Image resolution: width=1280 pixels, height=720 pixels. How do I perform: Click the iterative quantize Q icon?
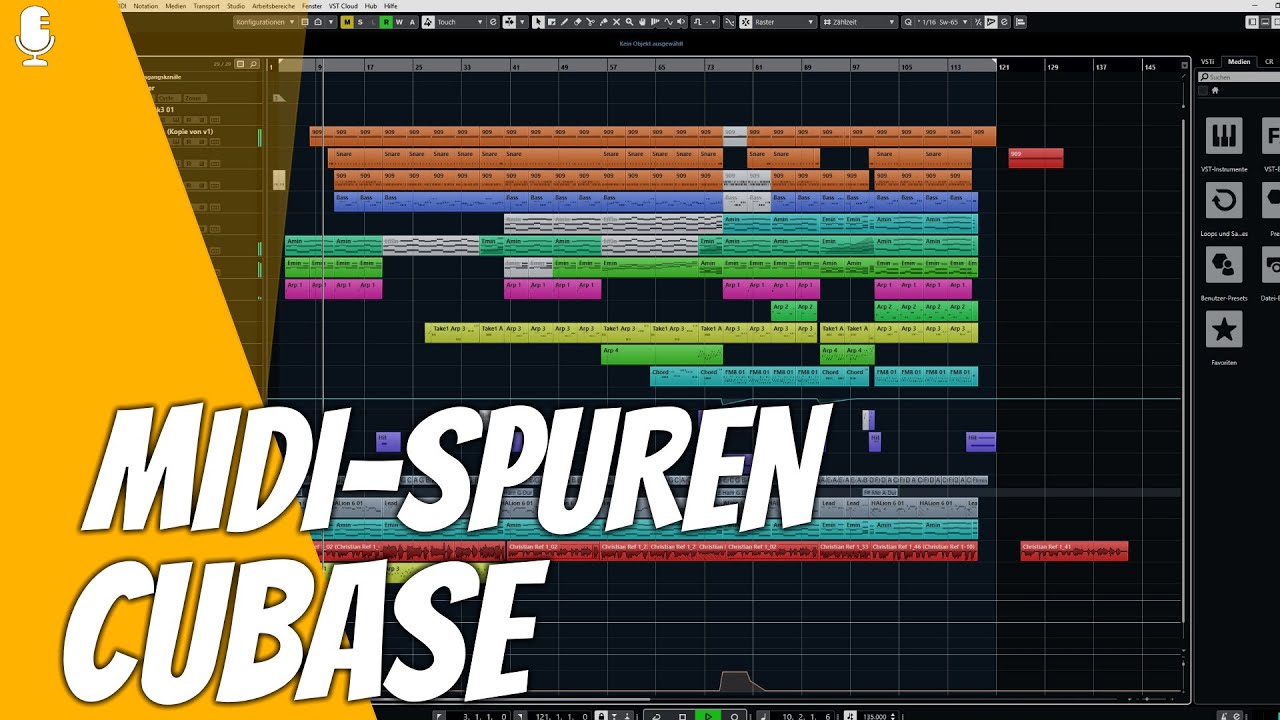point(908,22)
